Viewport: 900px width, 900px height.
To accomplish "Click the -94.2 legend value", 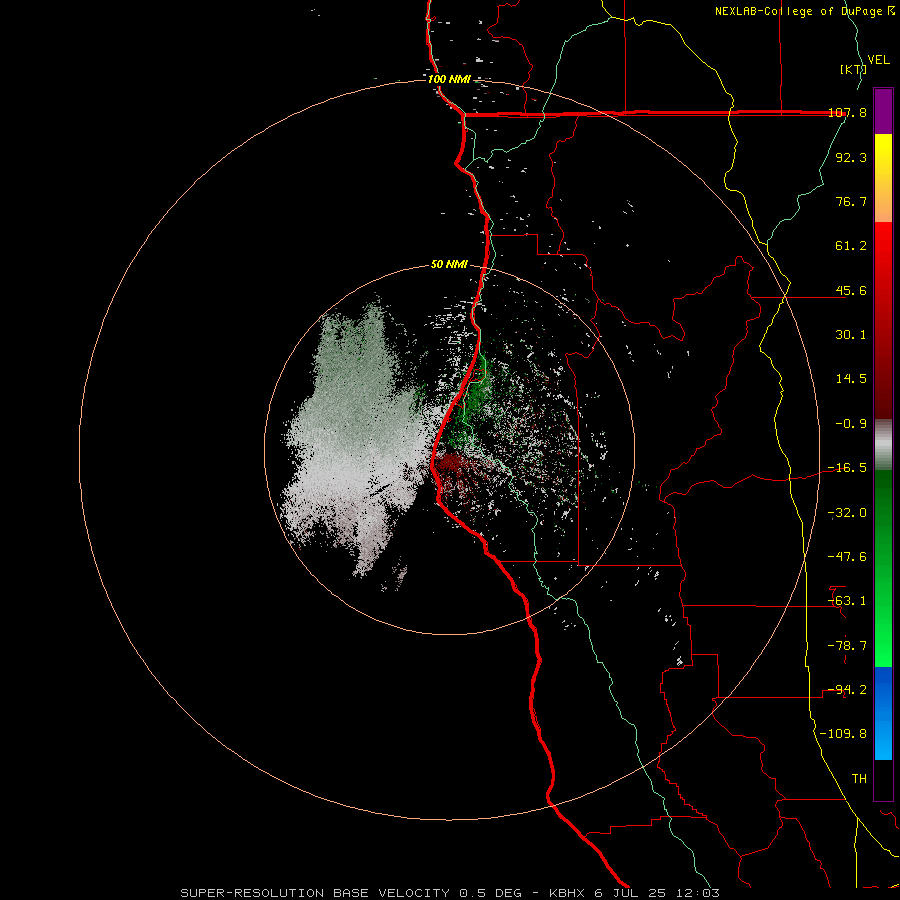I will (847, 690).
